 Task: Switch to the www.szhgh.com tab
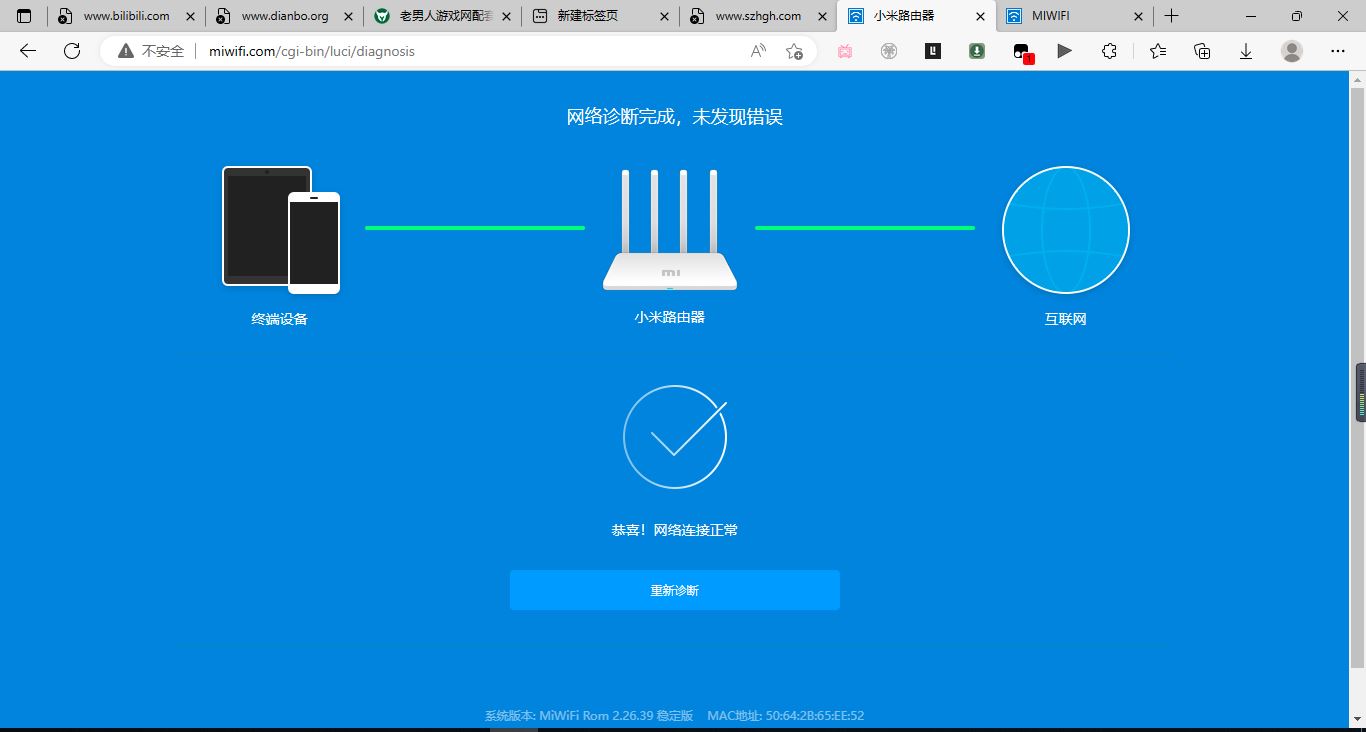coord(758,16)
